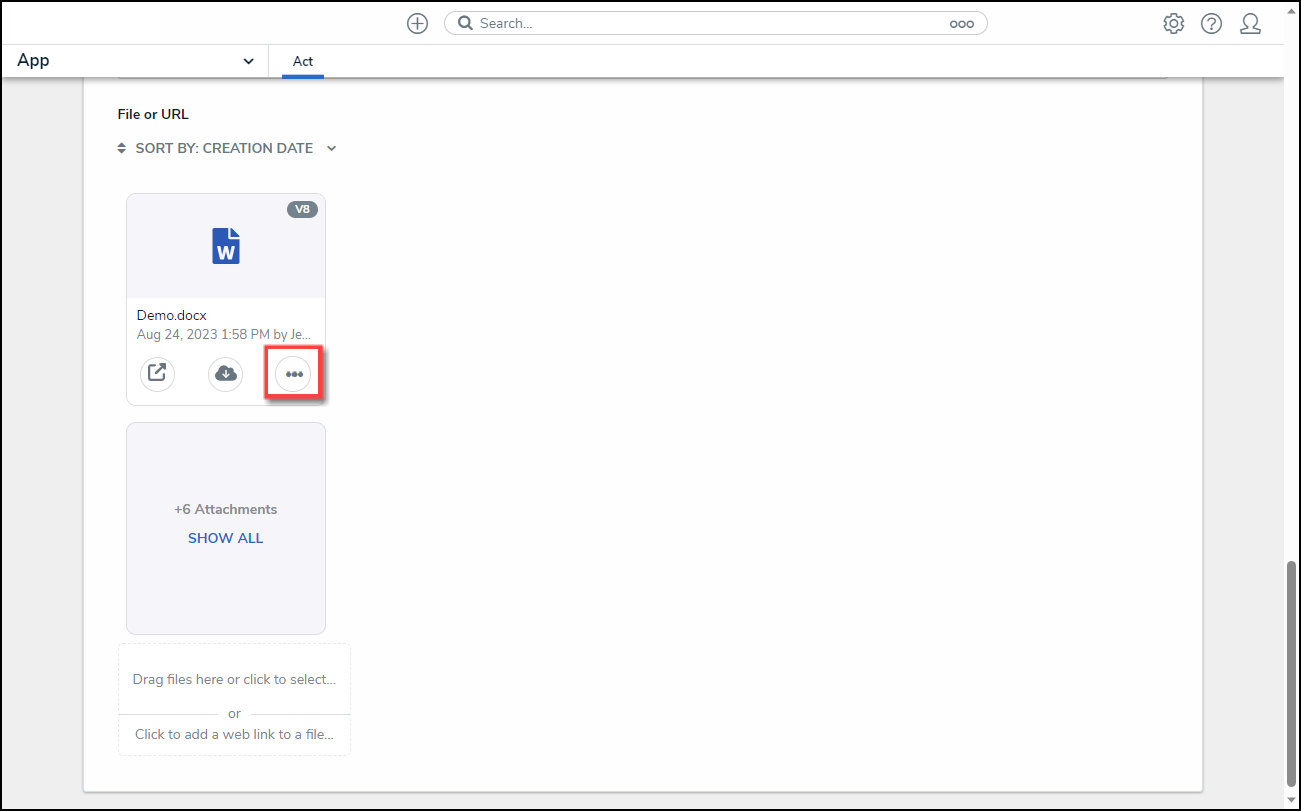This screenshot has height=811, width=1301.
Task: Open the settings gear menu
Action: (1174, 24)
